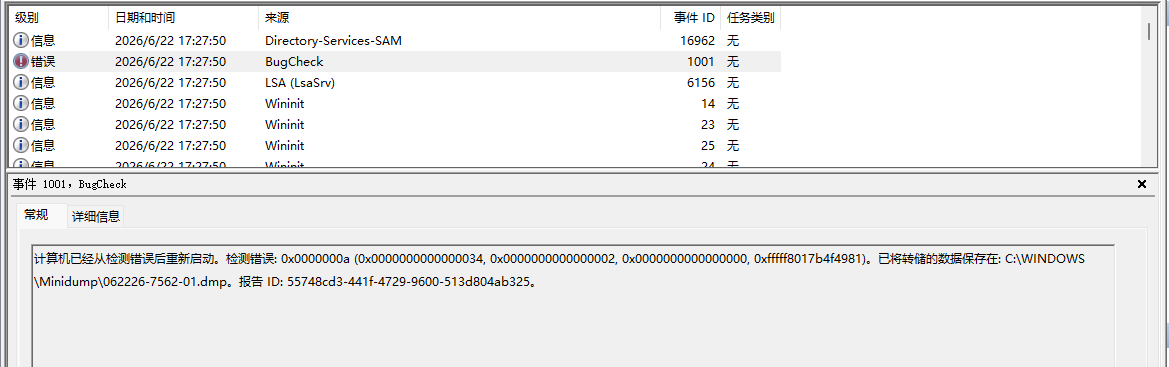Click info icon of Wininit event 25 row

[21, 145]
